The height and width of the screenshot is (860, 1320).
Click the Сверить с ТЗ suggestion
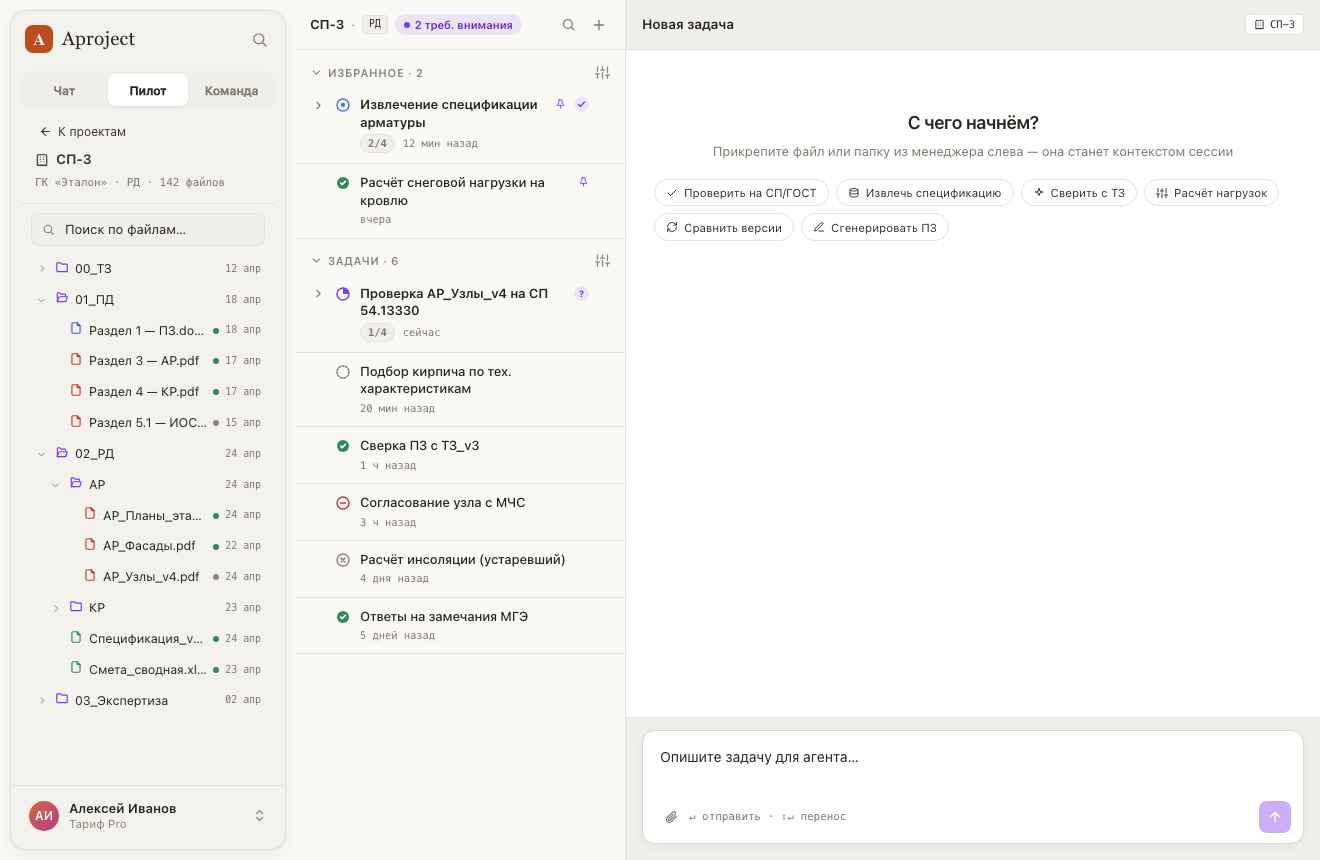[1079, 193]
